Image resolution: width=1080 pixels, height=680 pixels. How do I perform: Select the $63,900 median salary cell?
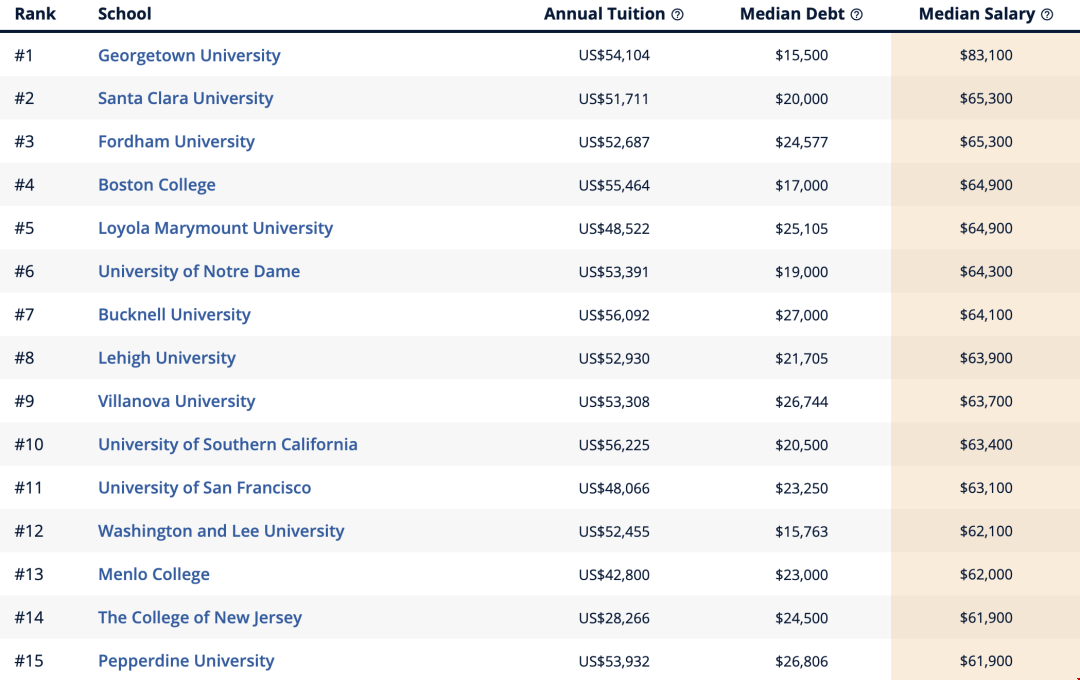(986, 358)
